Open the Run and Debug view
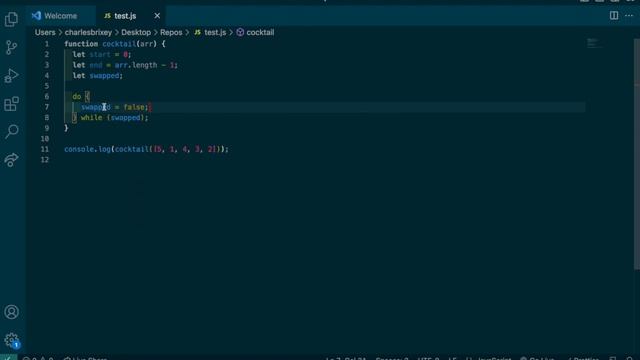The height and width of the screenshot is (360, 640). [x=11, y=76]
